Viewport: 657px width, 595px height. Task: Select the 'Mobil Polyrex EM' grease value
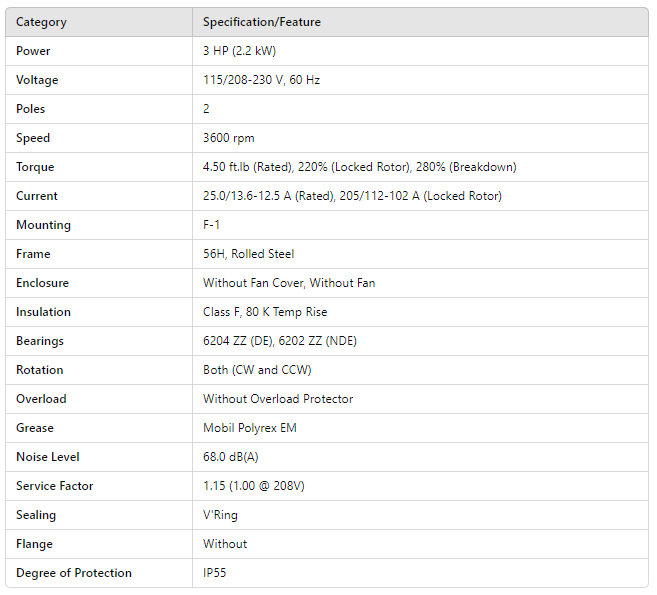[x=249, y=428]
